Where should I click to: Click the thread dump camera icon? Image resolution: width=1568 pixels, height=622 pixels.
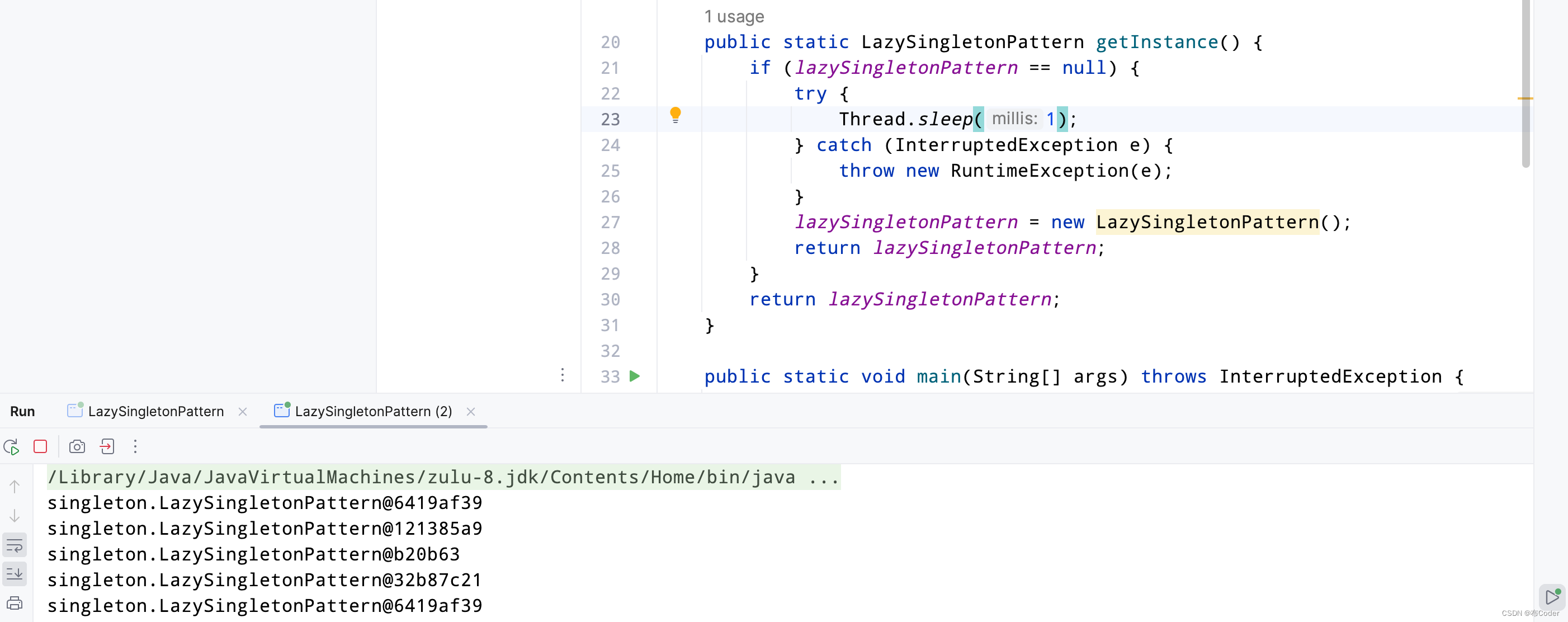(x=77, y=447)
